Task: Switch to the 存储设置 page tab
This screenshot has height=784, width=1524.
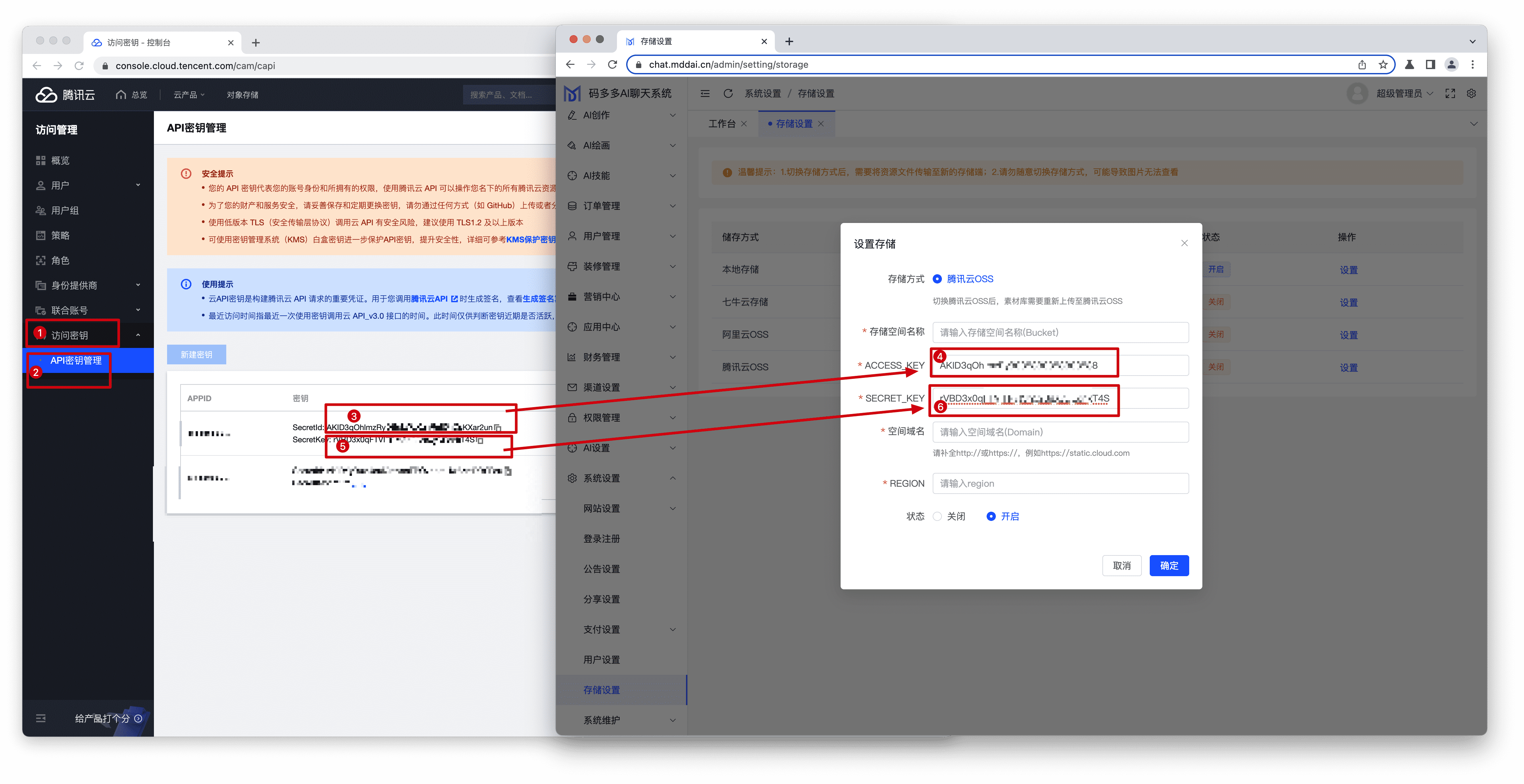Action: (796, 124)
